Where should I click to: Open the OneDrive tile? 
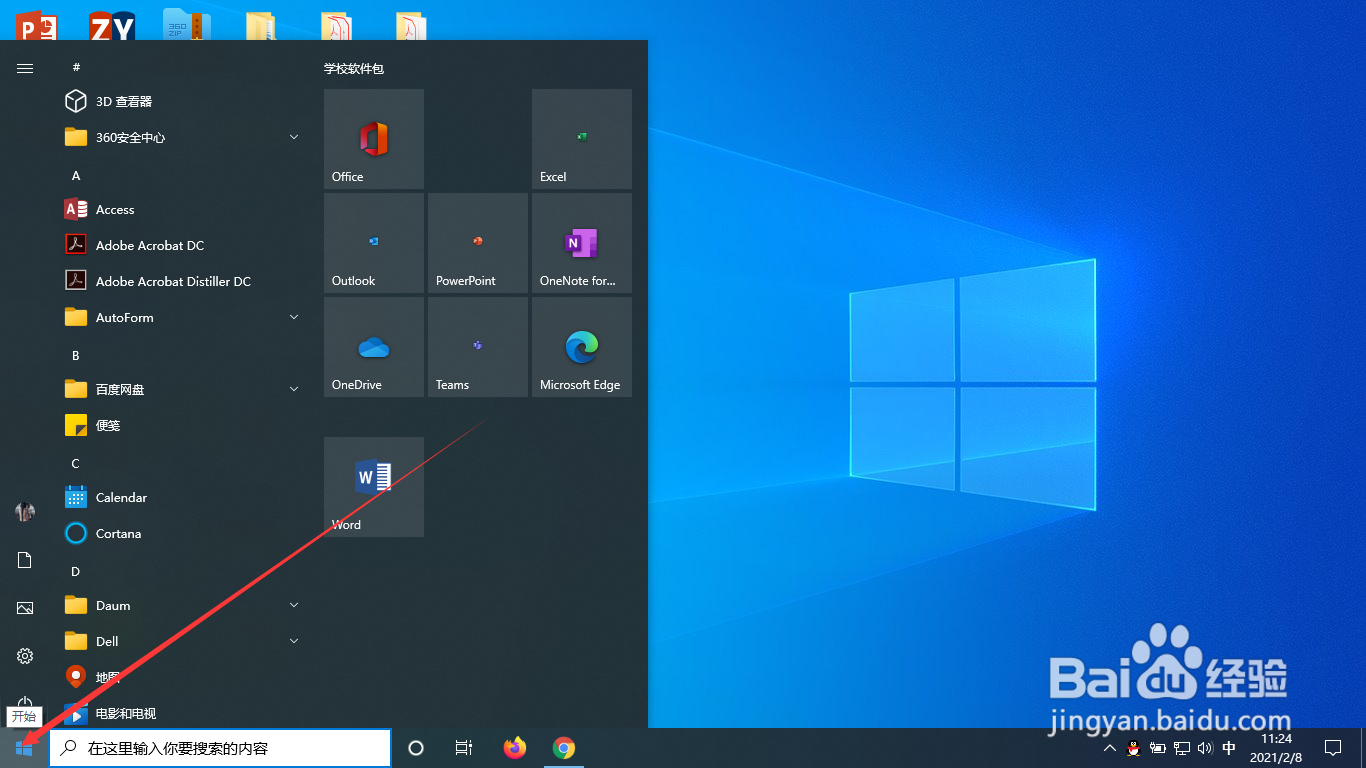coord(374,347)
